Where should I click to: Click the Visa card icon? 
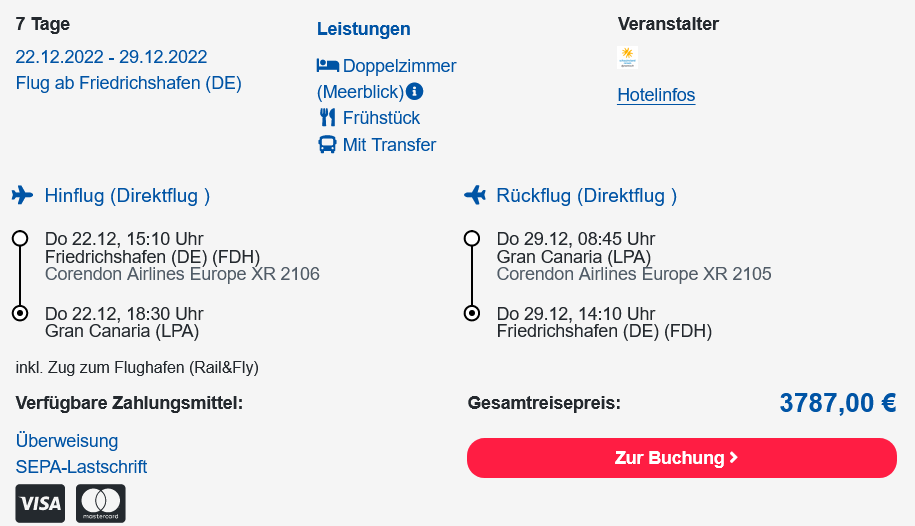(x=40, y=503)
